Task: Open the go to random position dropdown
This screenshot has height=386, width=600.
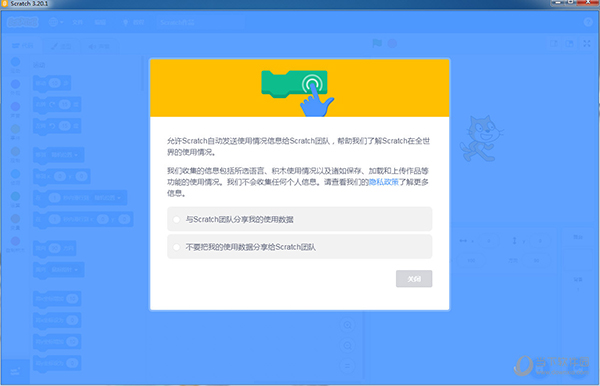Action: coord(64,155)
